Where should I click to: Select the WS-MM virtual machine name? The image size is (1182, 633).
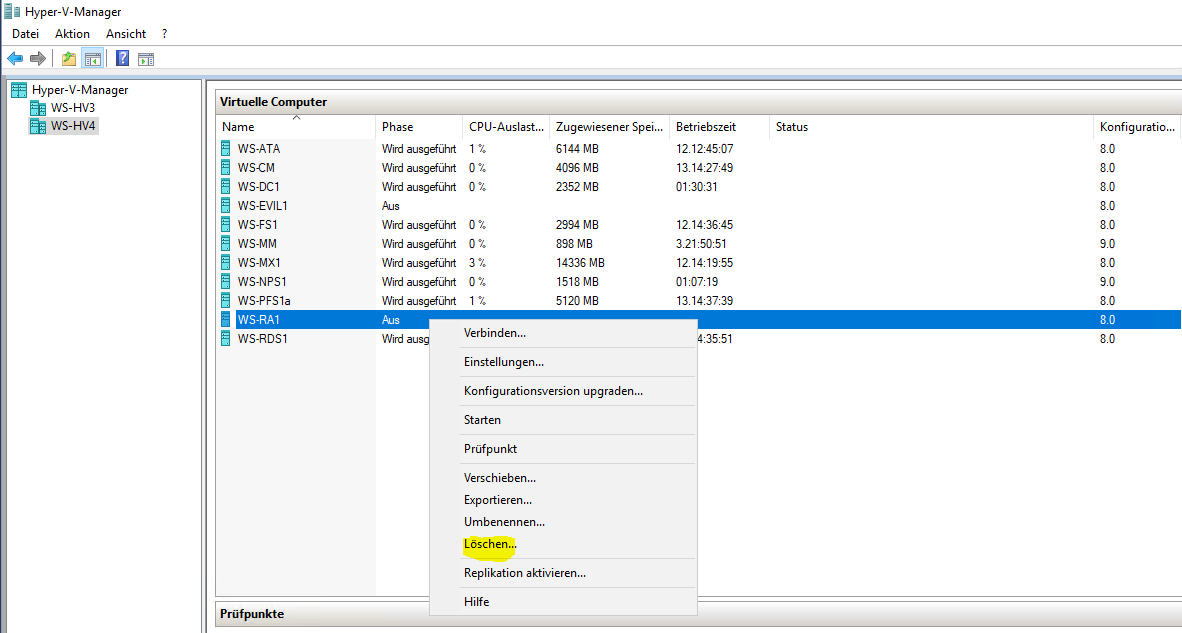pyautogui.click(x=256, y=243)
